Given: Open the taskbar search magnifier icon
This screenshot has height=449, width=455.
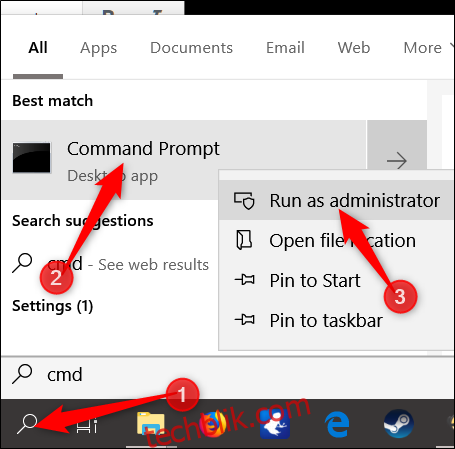Looking at the screenshot, I should tap(27, 423).
